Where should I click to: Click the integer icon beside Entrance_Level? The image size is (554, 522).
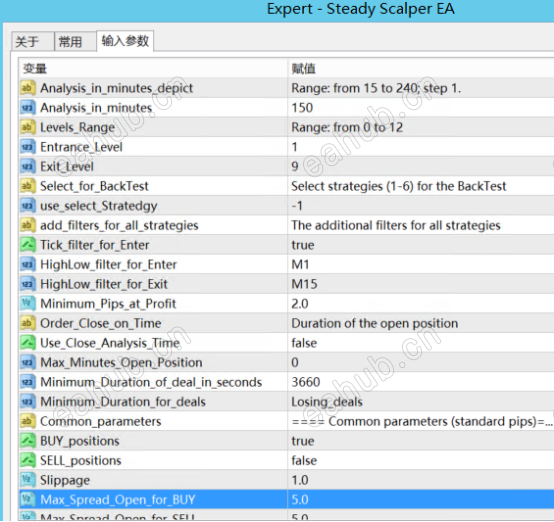28,147
